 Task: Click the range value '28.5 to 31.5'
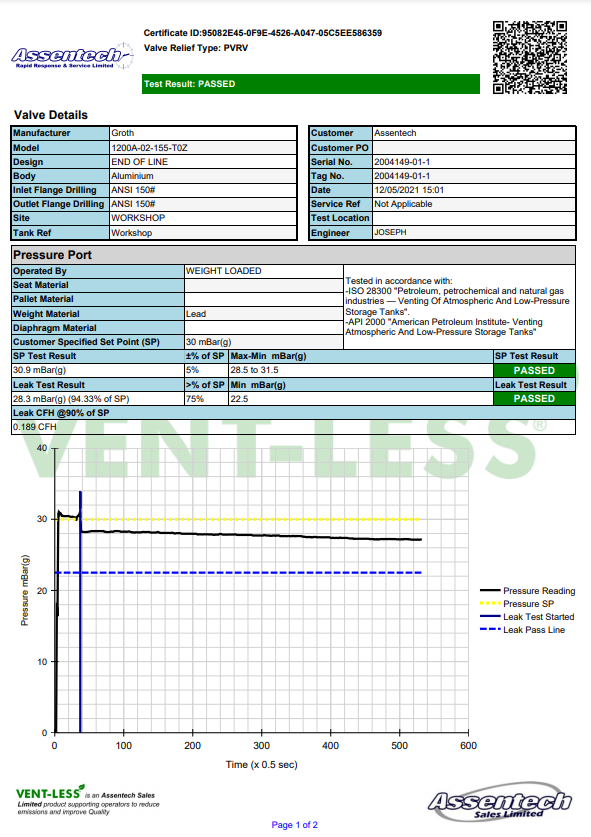coord(255,370)
